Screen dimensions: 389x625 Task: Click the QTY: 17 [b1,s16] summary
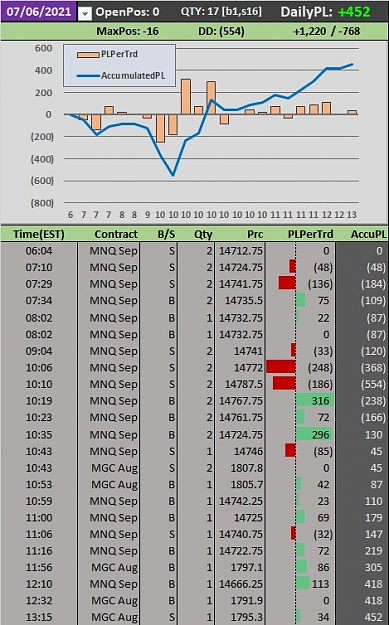coord(221,12)
